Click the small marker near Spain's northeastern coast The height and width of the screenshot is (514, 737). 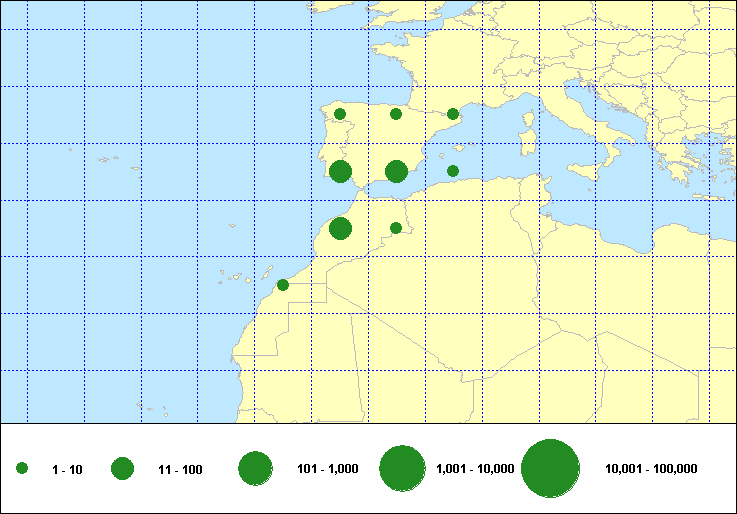453,114
